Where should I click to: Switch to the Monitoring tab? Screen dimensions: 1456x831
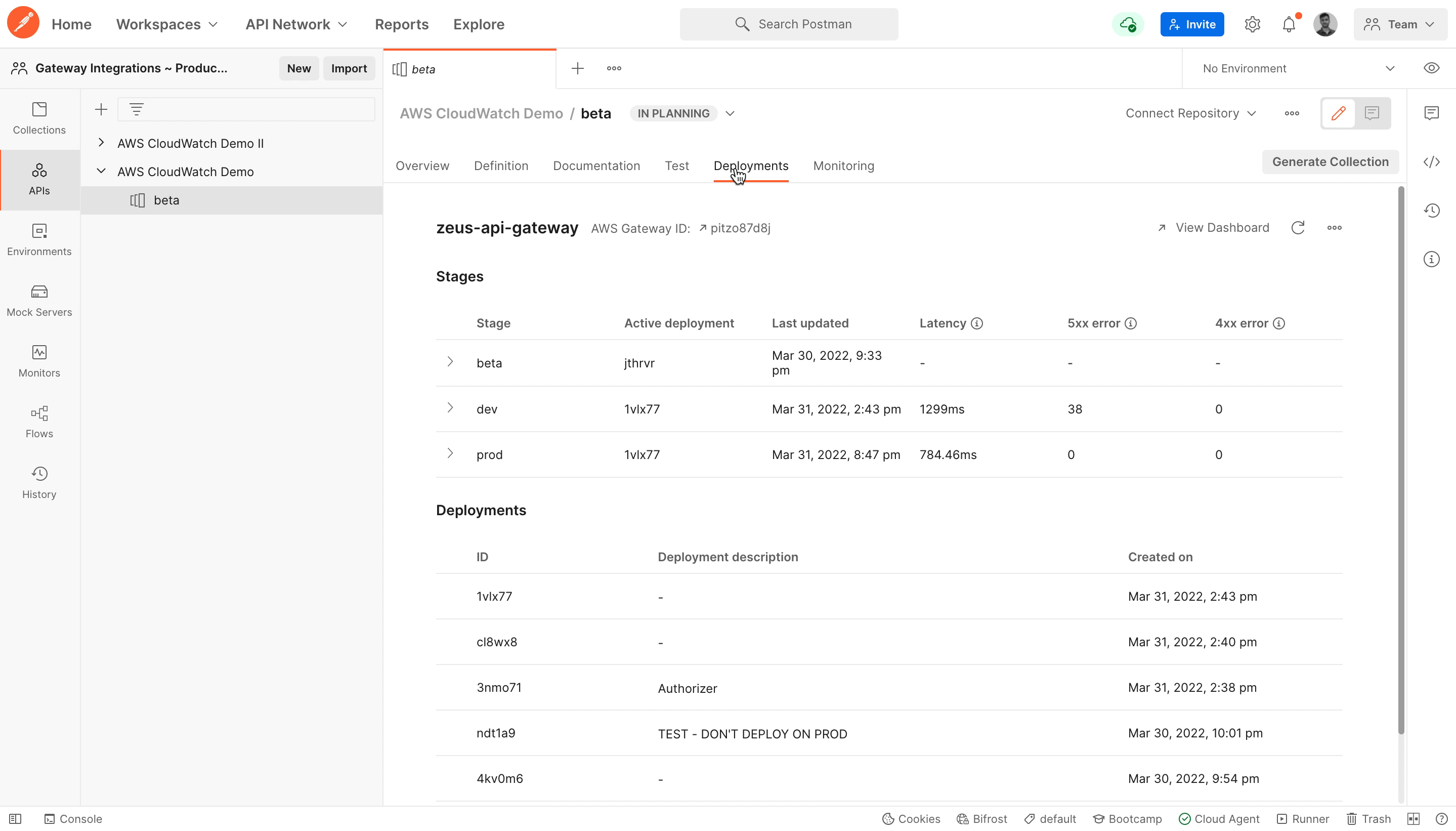843,165
